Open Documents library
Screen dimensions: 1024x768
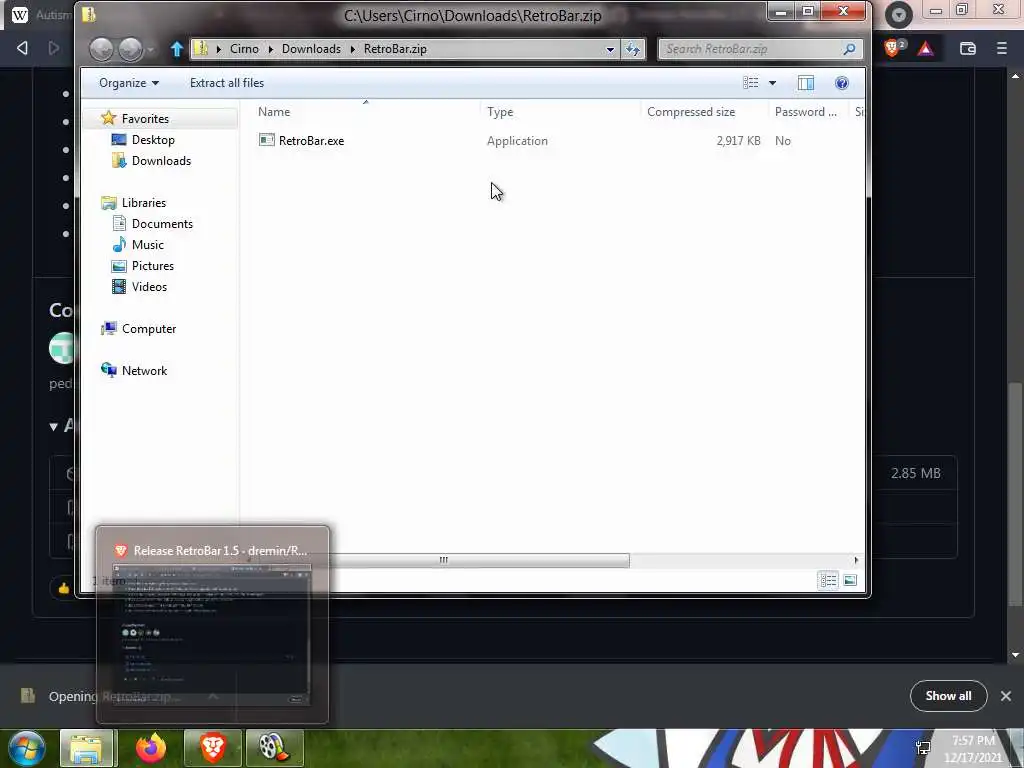pyautogui.click(x=162, y=223)
